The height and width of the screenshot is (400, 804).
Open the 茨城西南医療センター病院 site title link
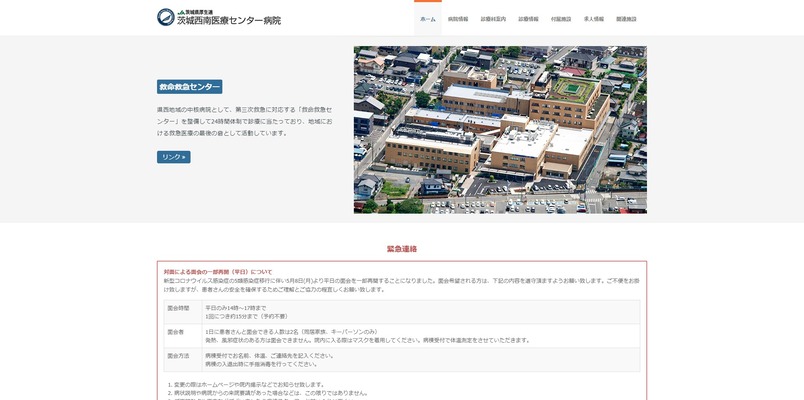pyautogui.click(x=229, y=21)
